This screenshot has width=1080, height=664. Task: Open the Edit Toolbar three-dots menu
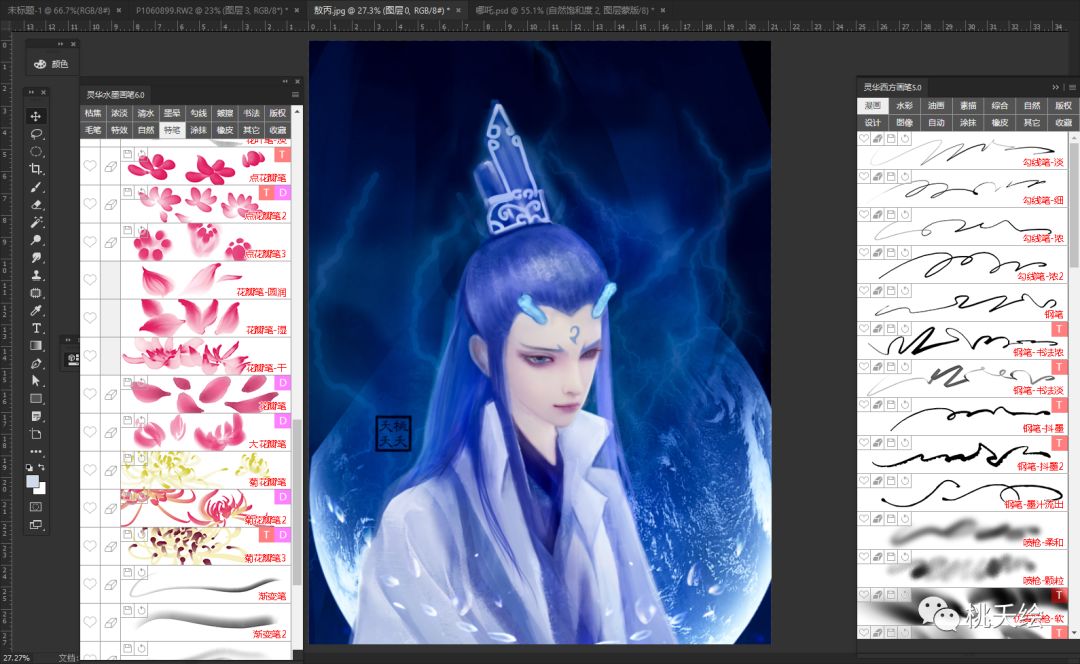[37, 452]
